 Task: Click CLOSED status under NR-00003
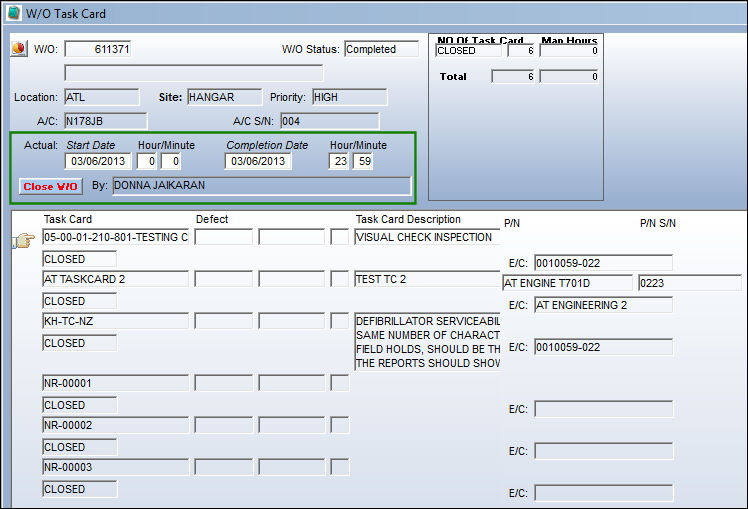(80, 489)
